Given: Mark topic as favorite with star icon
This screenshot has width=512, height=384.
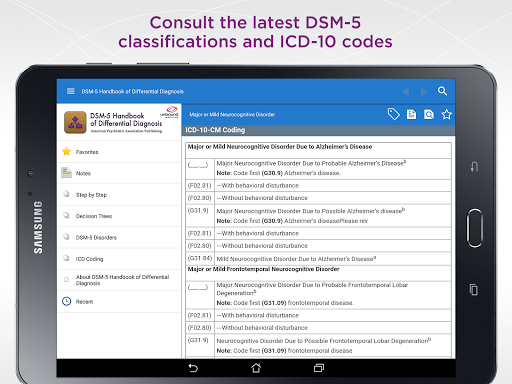Looking at the screenshot, I should [x=447, y=114].
